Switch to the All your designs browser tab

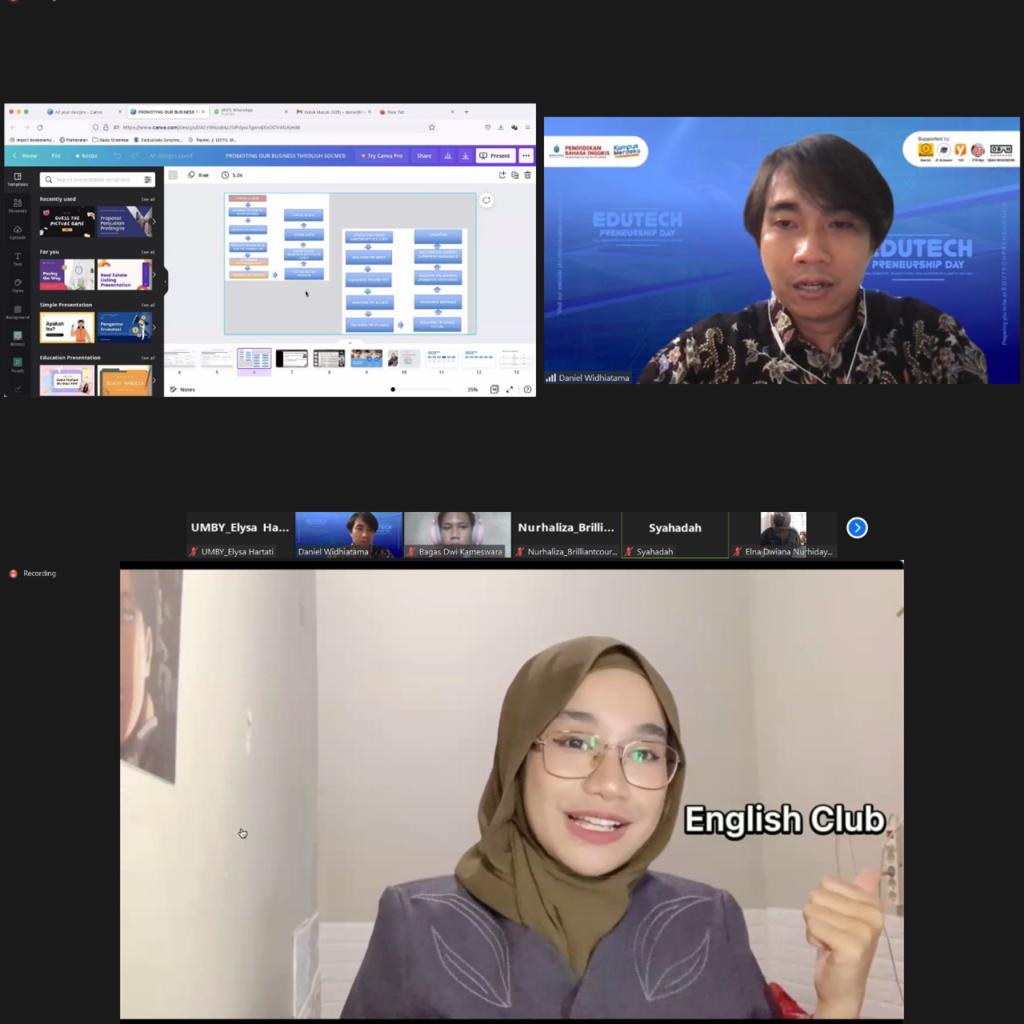point(82,112)
